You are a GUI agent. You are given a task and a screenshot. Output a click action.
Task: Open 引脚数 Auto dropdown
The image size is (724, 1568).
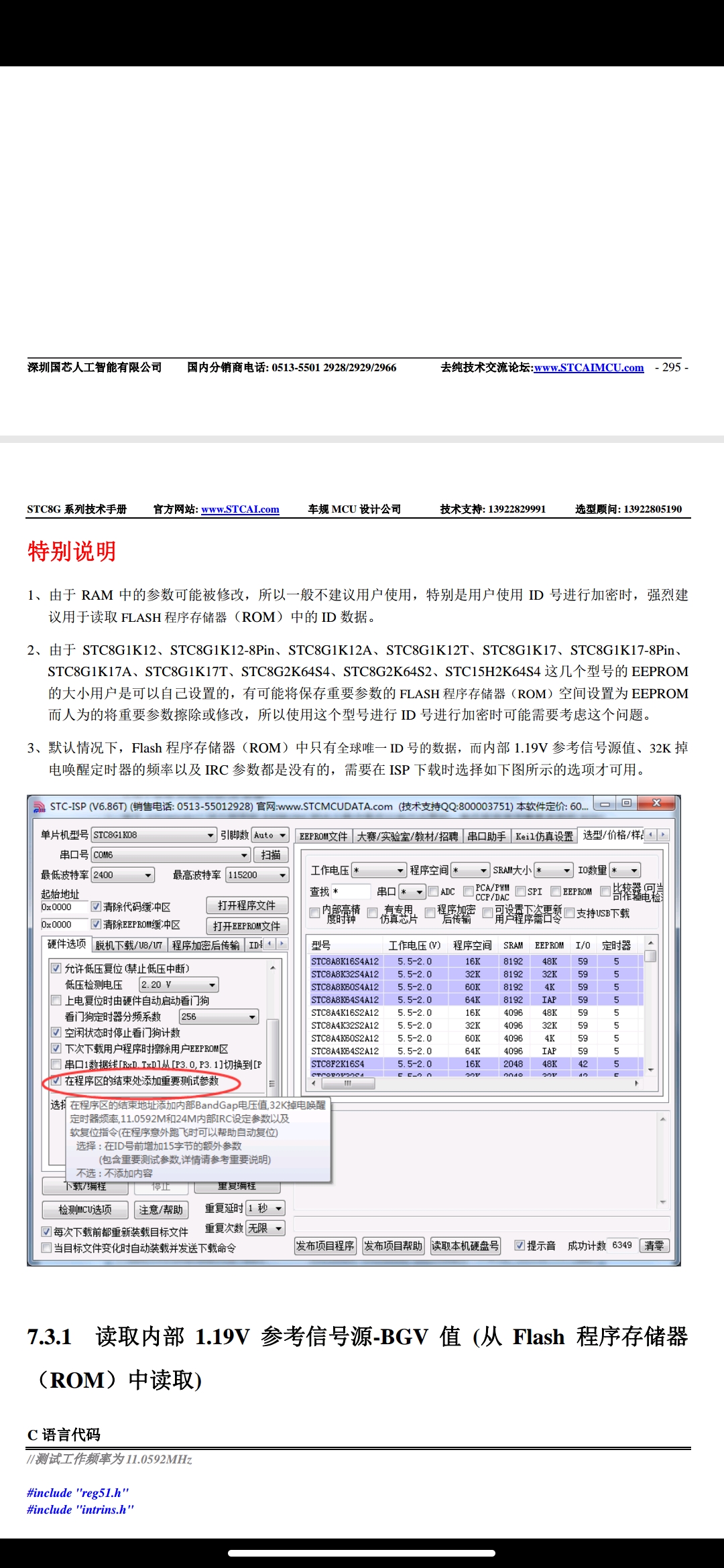(x=270, y=835)
